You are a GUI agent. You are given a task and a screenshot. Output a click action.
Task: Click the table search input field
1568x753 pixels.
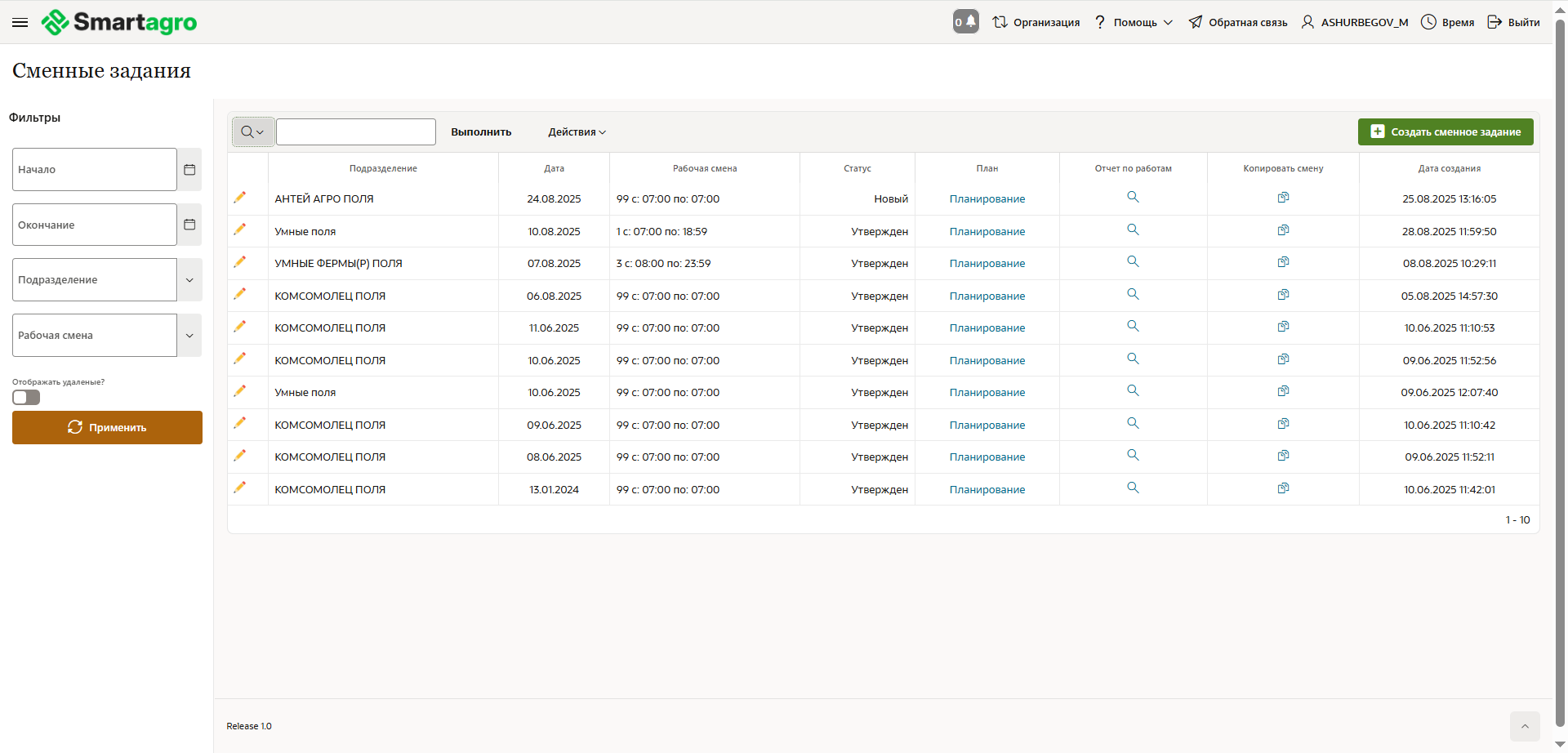(356, 132)
